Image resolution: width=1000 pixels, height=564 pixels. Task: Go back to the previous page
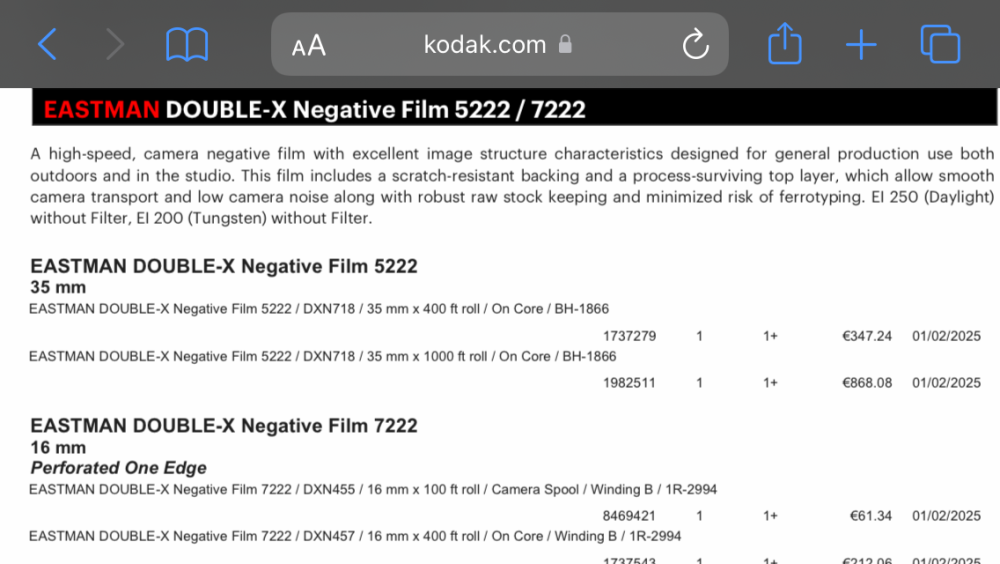coord(48,45)
